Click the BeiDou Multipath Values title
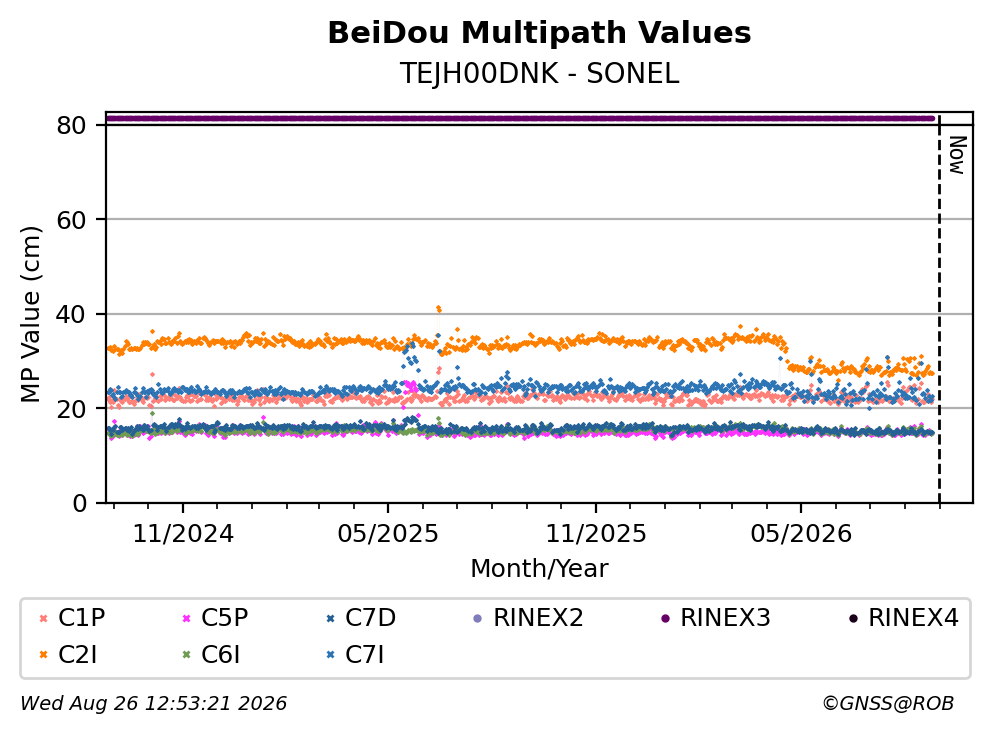This screenshot has height=734, width=993. click(540, 33)
